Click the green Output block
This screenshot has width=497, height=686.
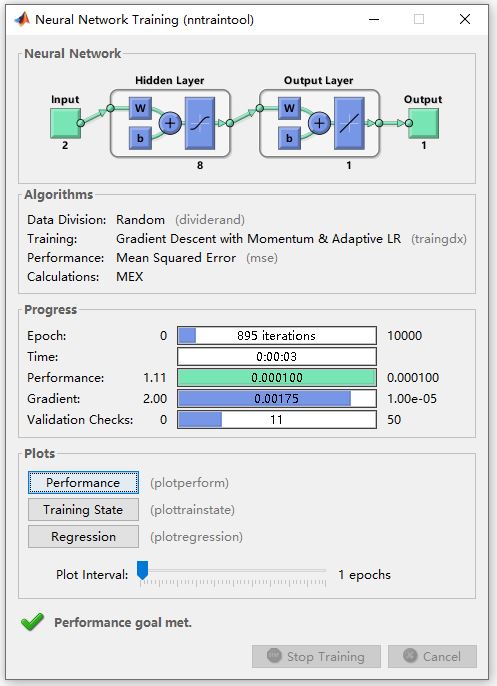[423, 124]
